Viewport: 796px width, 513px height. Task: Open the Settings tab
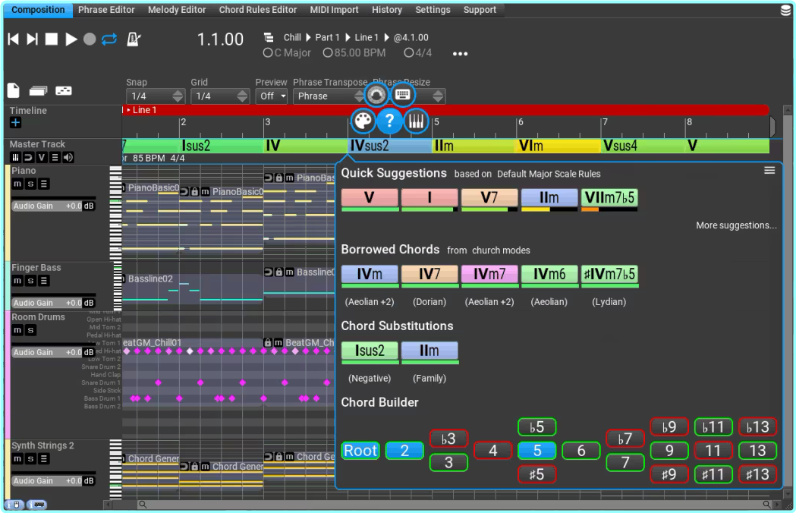pyautogui.click(x=433, y=10)
